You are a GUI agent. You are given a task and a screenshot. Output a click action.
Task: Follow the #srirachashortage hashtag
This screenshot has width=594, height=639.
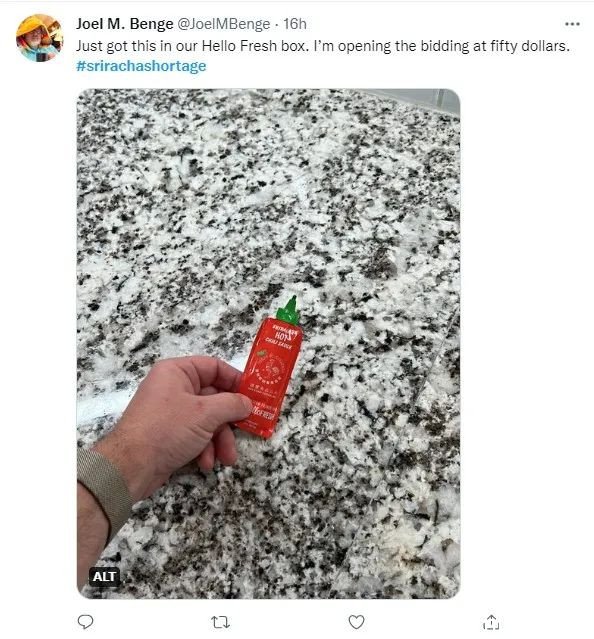[141, 66]
